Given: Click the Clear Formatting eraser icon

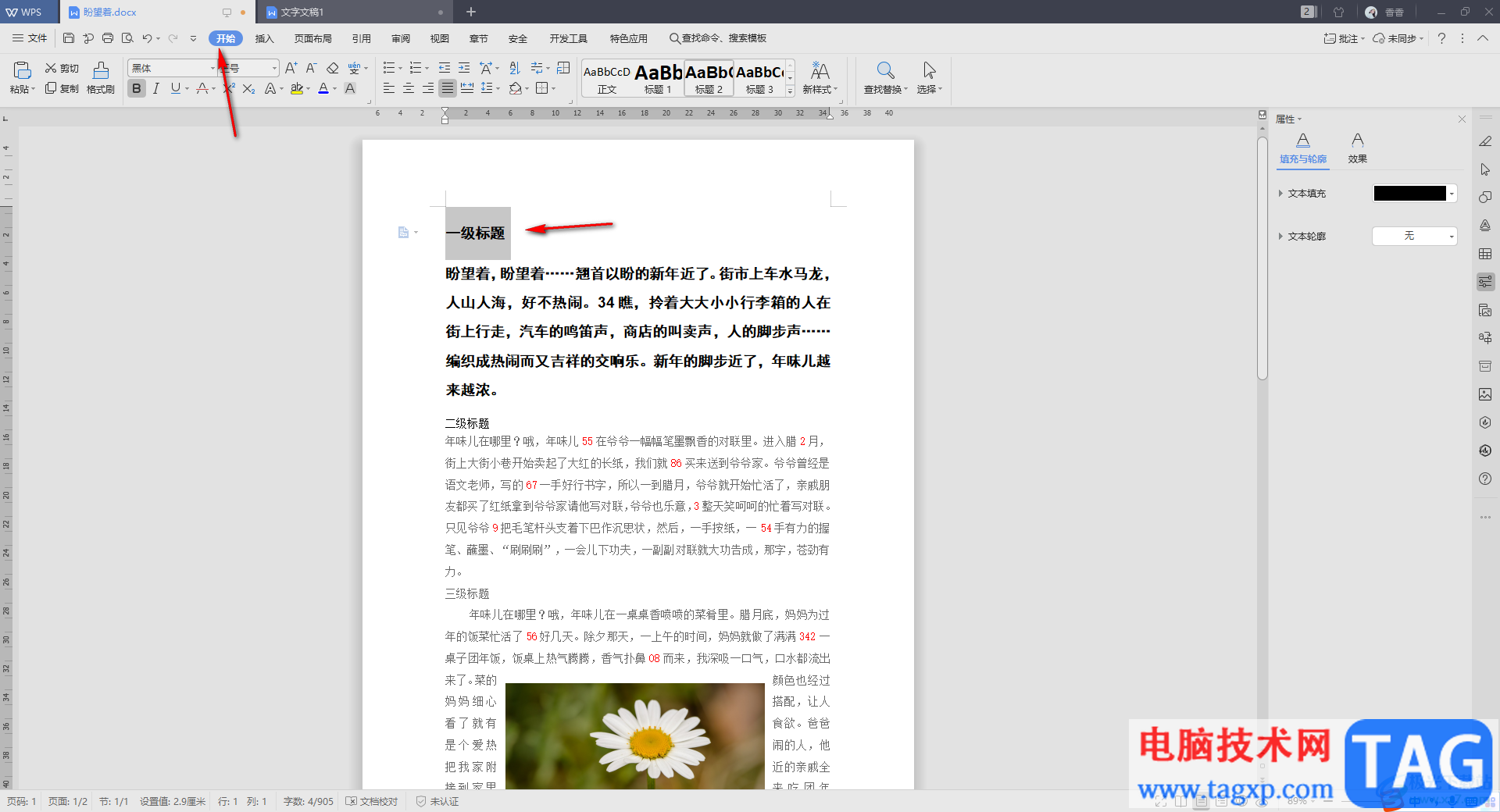Looking at the screenshot, I should tap(333, 68).
